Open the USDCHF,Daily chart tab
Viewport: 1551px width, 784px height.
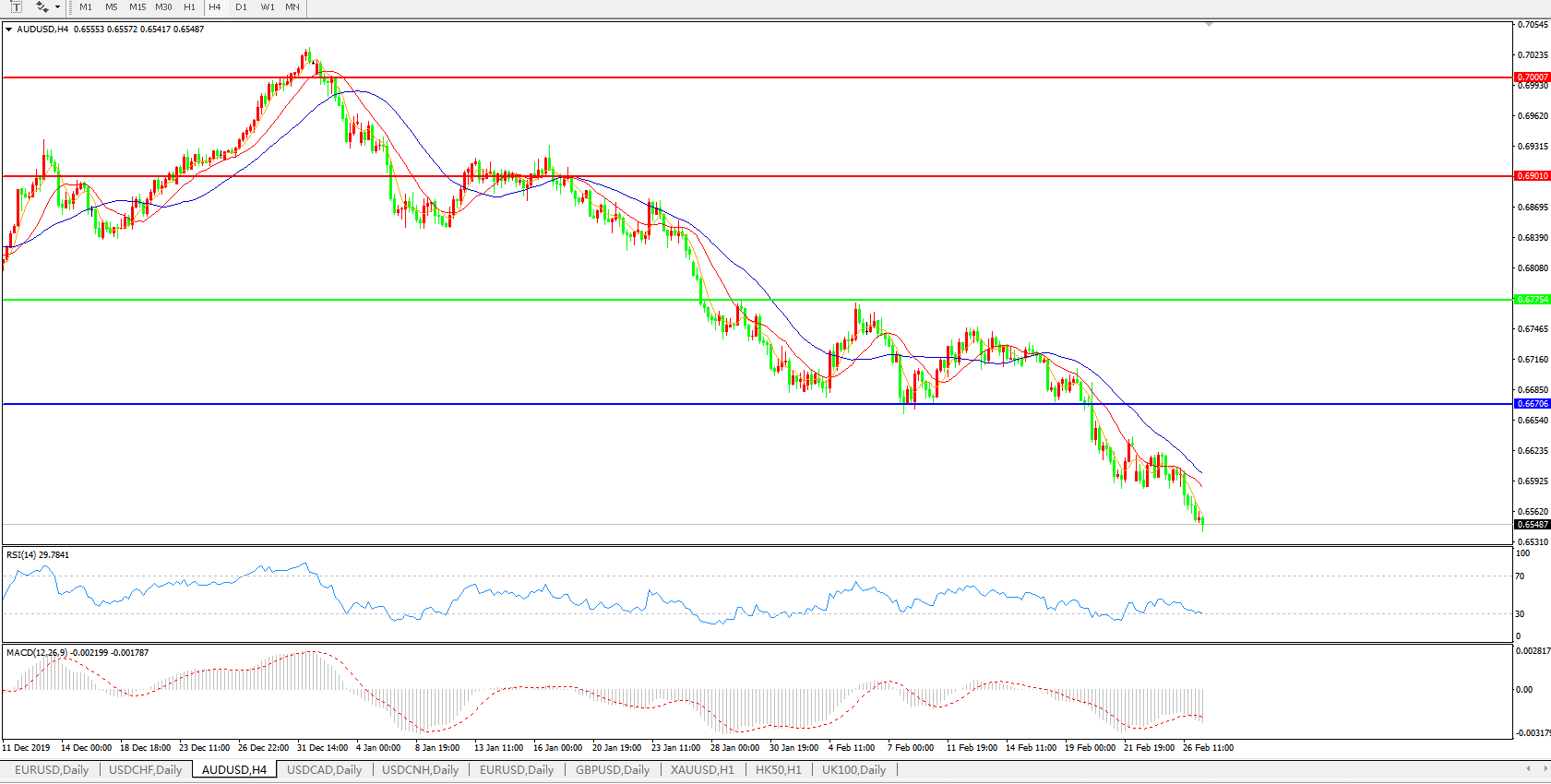point(145,770)
